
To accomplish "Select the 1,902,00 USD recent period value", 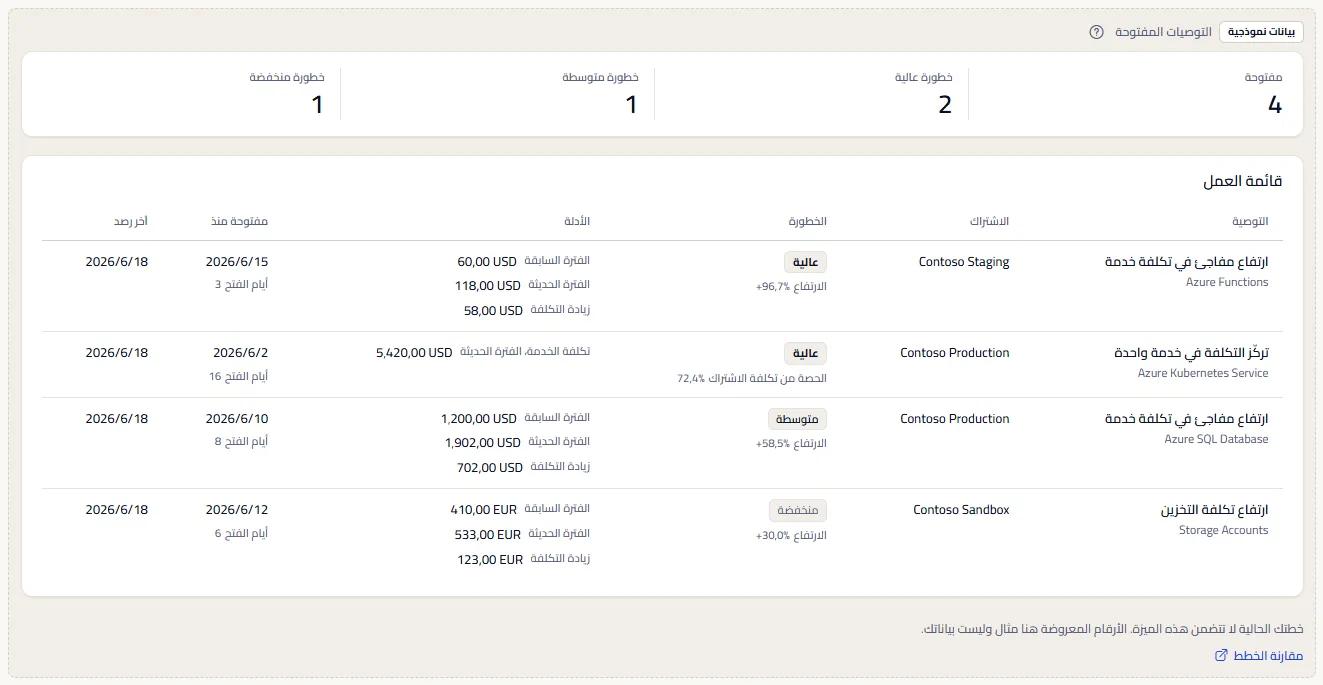I will [483, 442].
